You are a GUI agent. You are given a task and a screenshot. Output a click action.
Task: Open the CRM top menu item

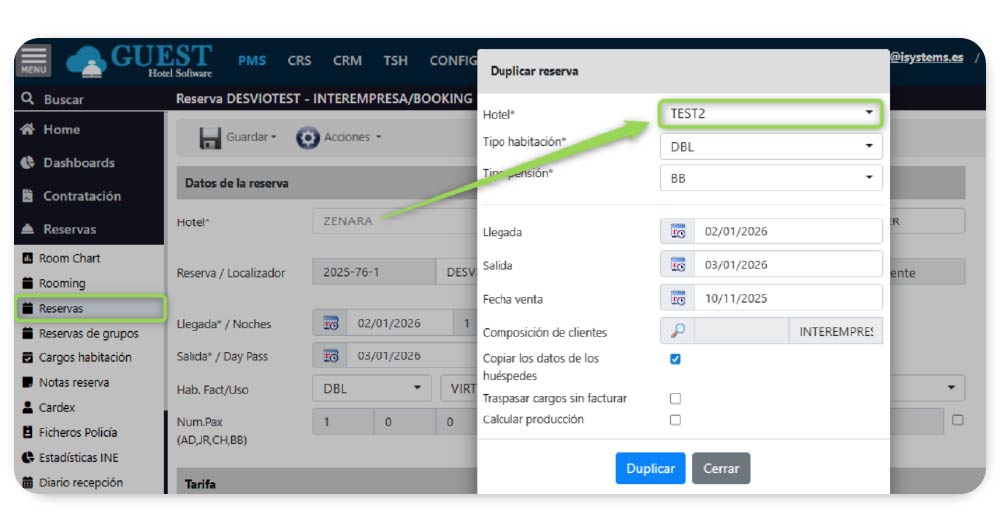(347, 61)
